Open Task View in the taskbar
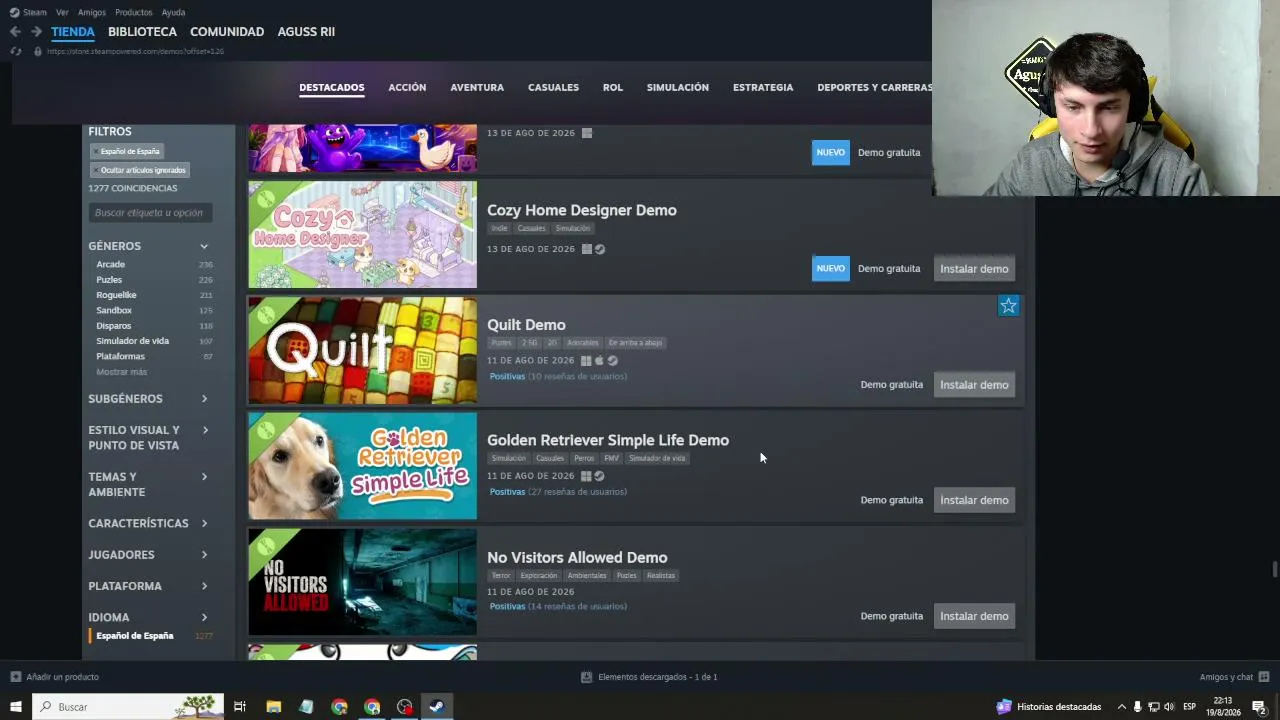 240,707
